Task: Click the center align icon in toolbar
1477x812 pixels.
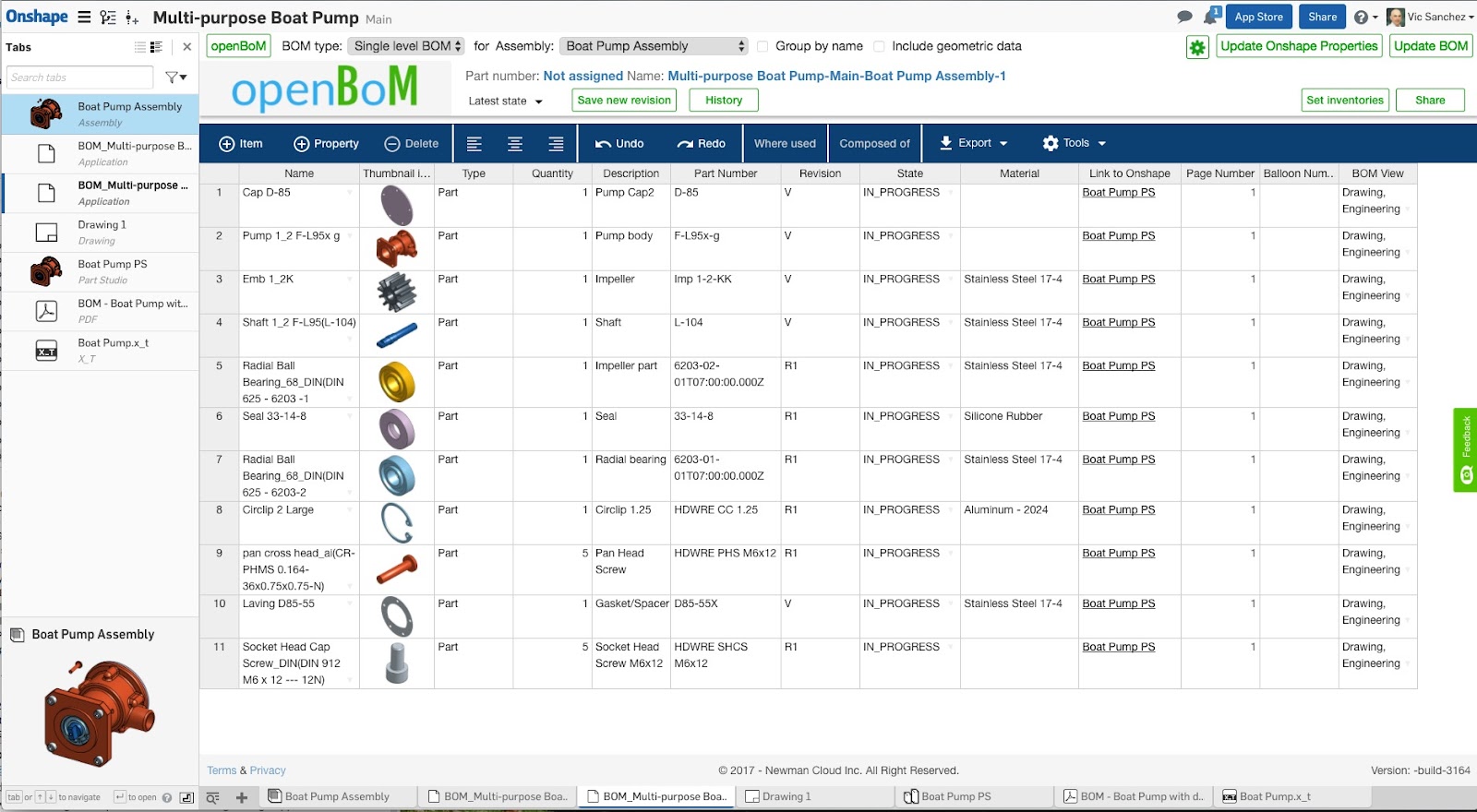Action: click(x=515, y=144)
